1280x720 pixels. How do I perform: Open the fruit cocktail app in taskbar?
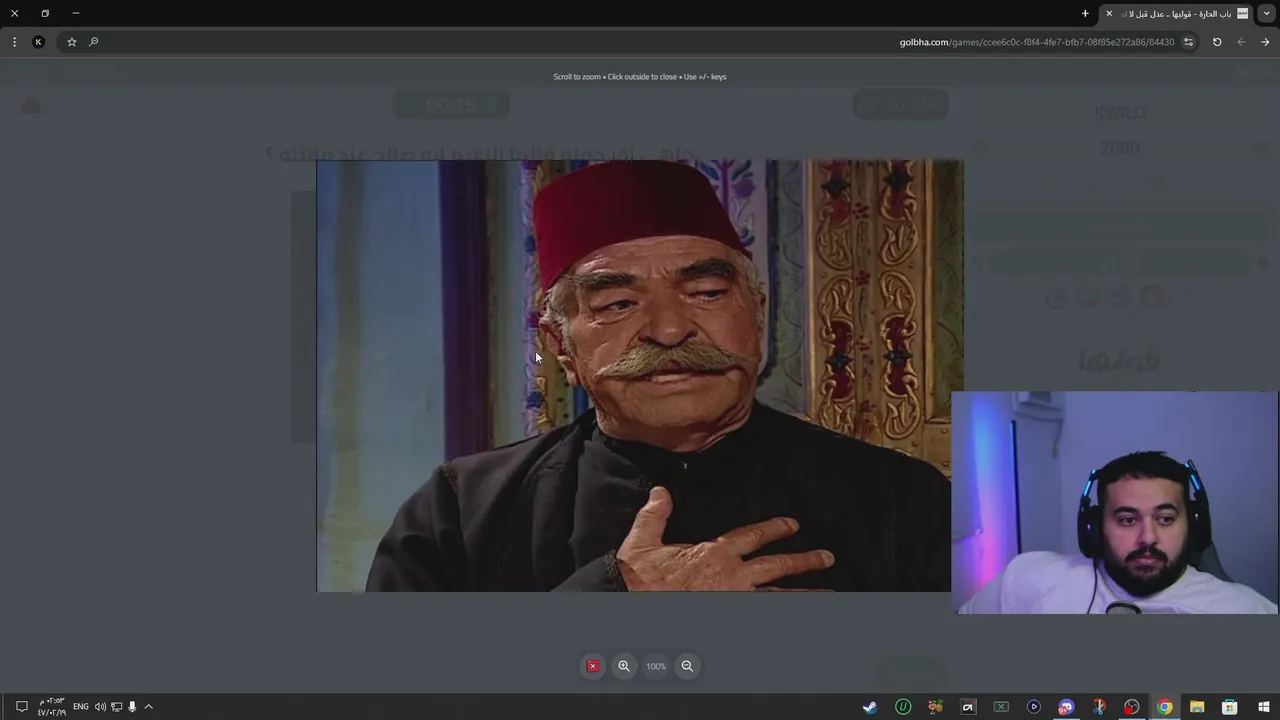(935, 707)
